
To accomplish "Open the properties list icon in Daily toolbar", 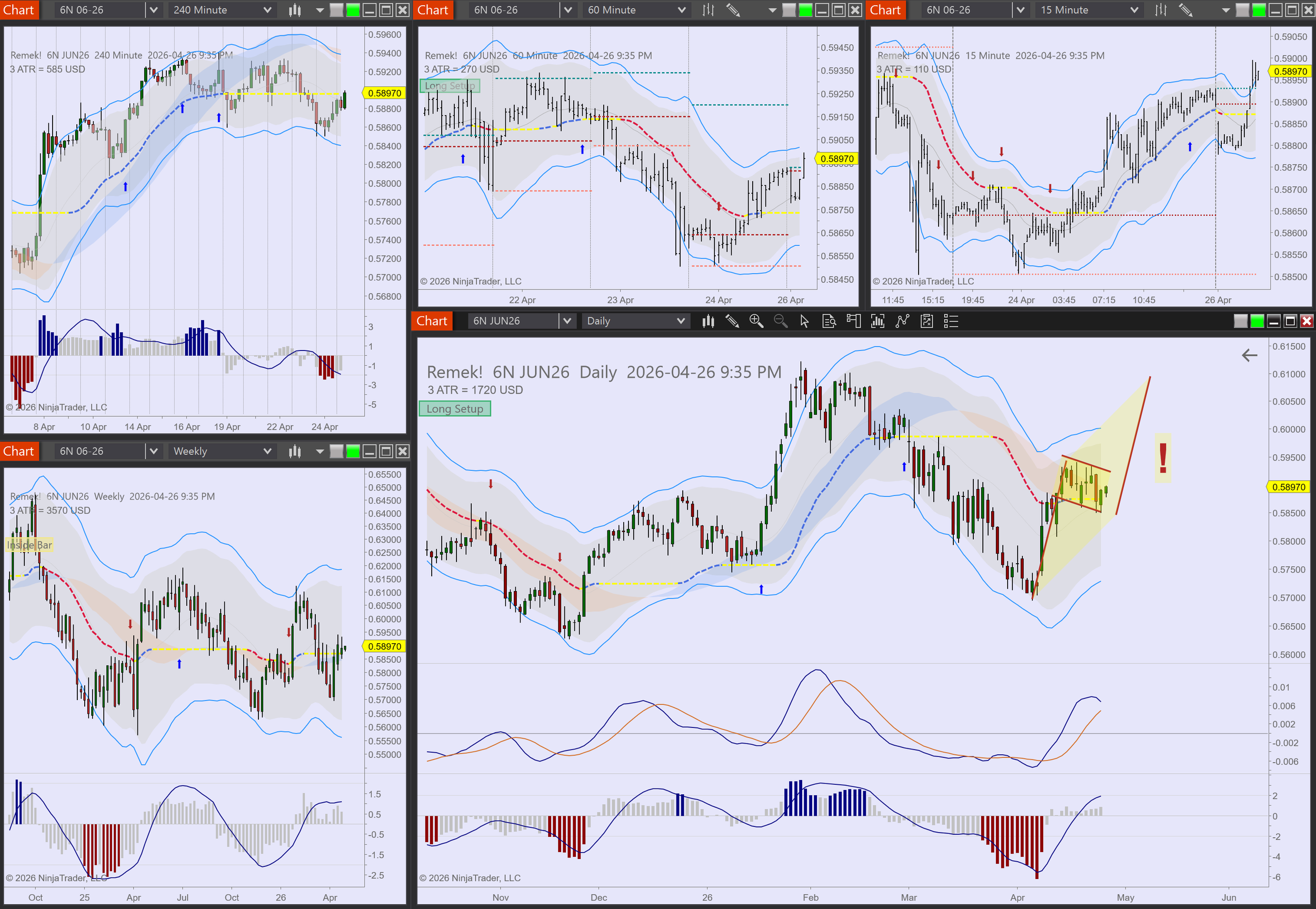I will pos(951,321).
